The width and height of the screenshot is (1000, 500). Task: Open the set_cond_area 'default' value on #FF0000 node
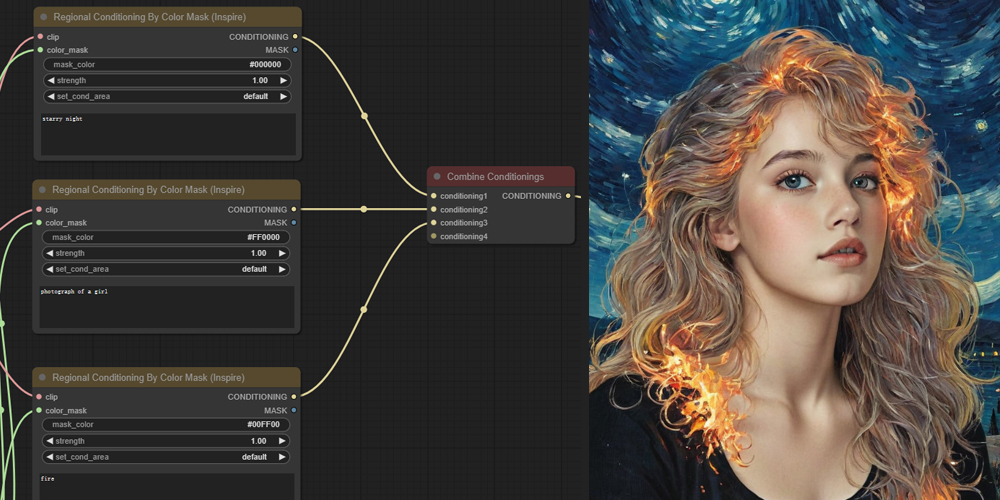[254, 269]
